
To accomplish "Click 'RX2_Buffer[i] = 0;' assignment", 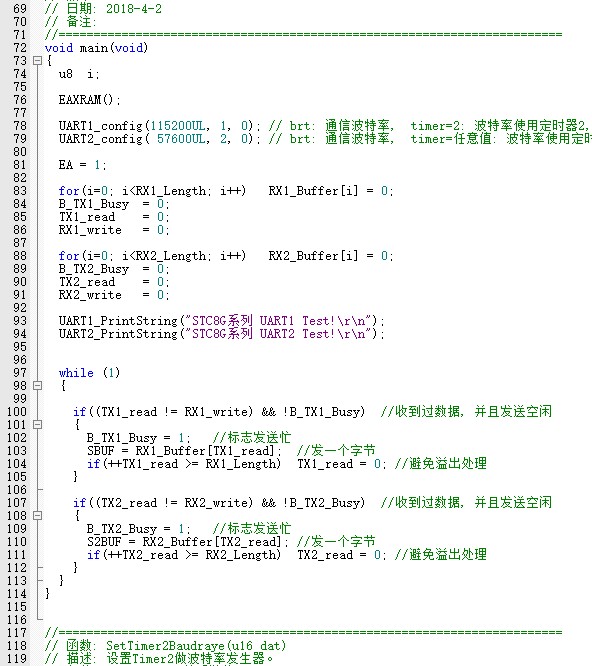I will pos(331,256).
